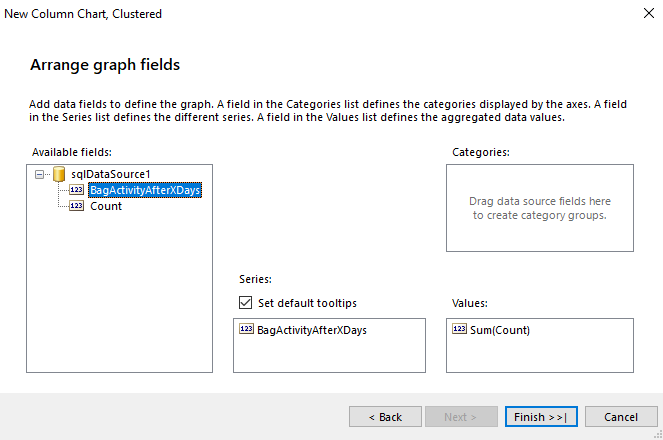
Task: Click empty space in Available fields panel
Action: point(120,300)
